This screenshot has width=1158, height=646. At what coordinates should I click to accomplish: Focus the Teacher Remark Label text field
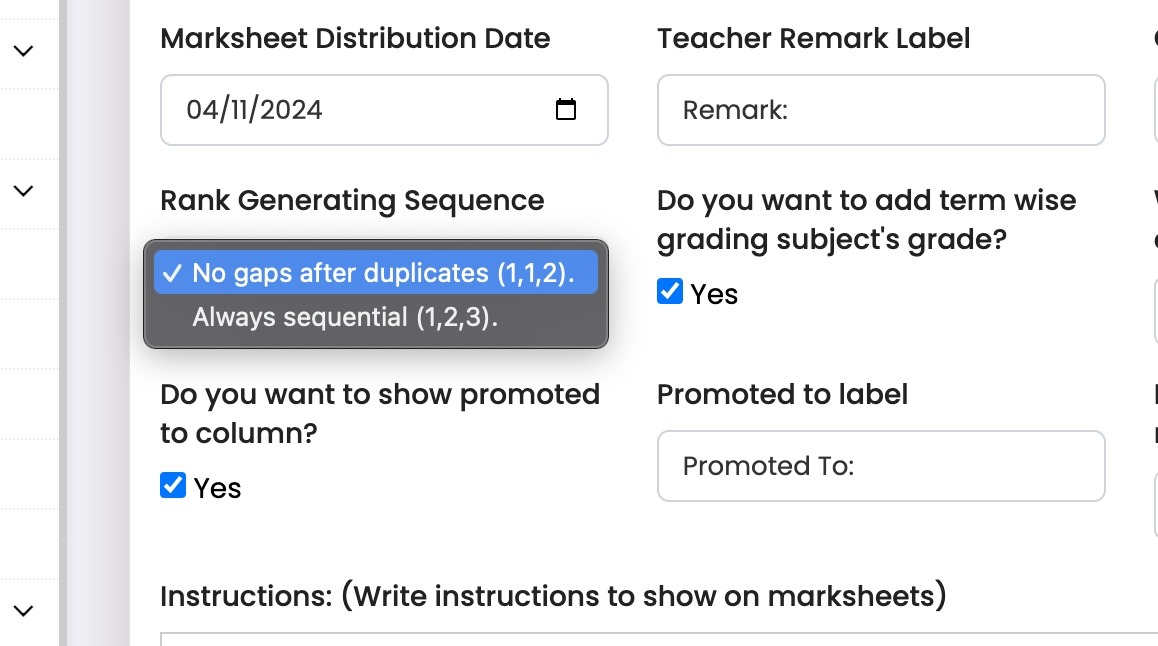[880, 110]
